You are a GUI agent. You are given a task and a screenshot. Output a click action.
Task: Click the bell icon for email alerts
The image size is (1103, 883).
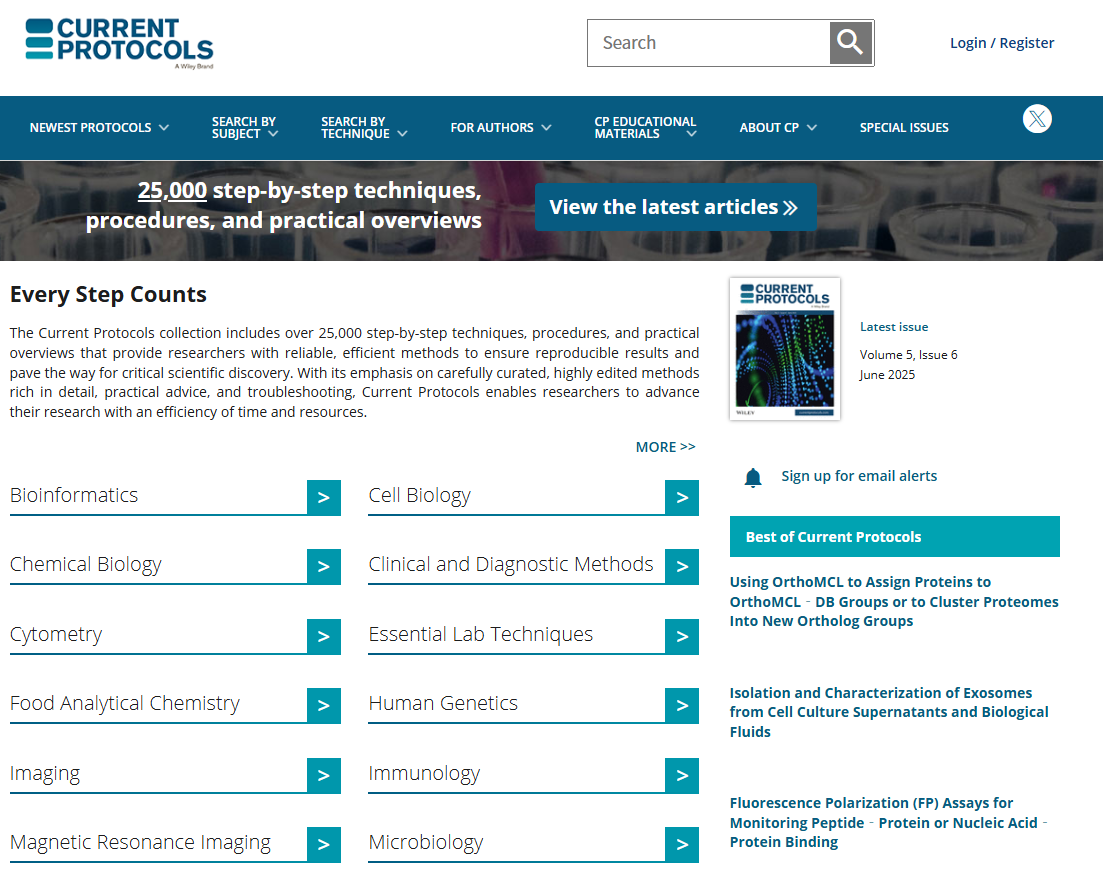click(753, 477)
